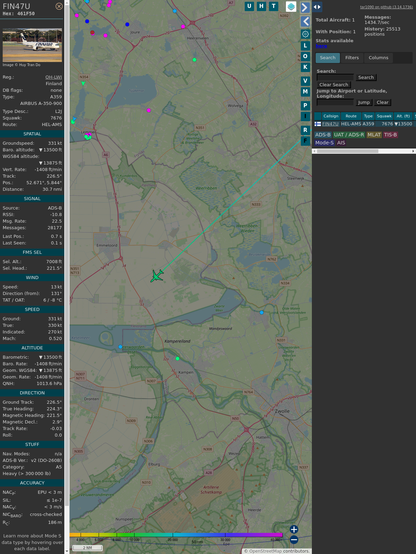Viewport: 416px width, 554px height.
Task: Open the OH-LWI registration link
Action: (x=53, y=77)
